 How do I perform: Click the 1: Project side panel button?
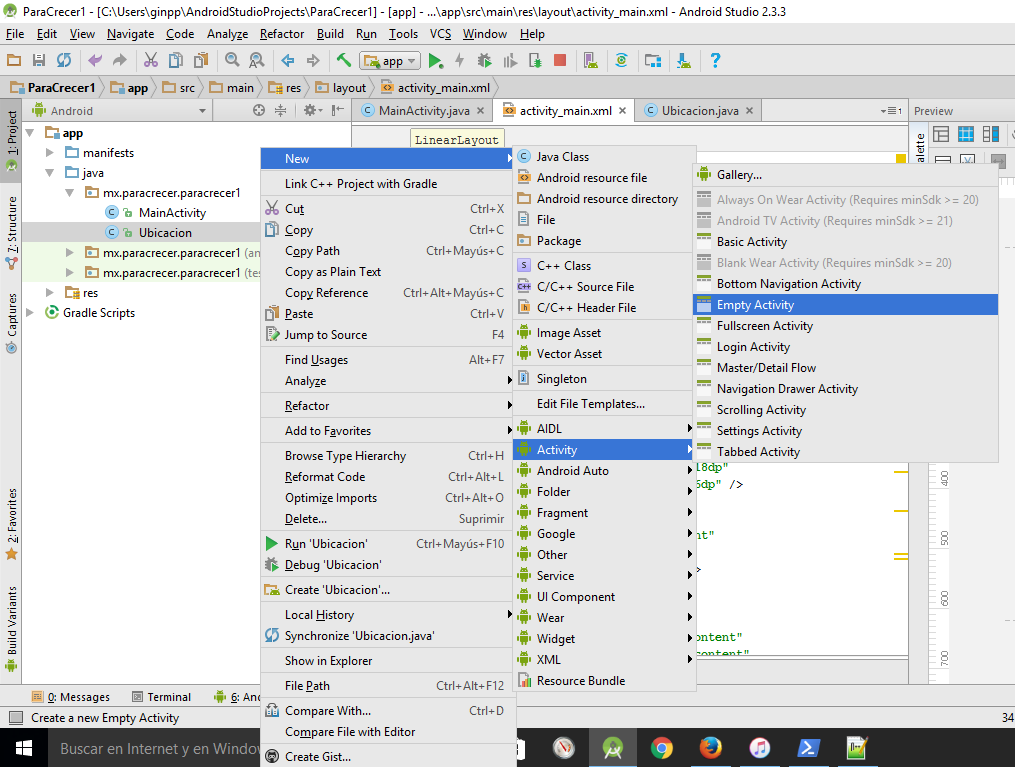coord(11,139)
